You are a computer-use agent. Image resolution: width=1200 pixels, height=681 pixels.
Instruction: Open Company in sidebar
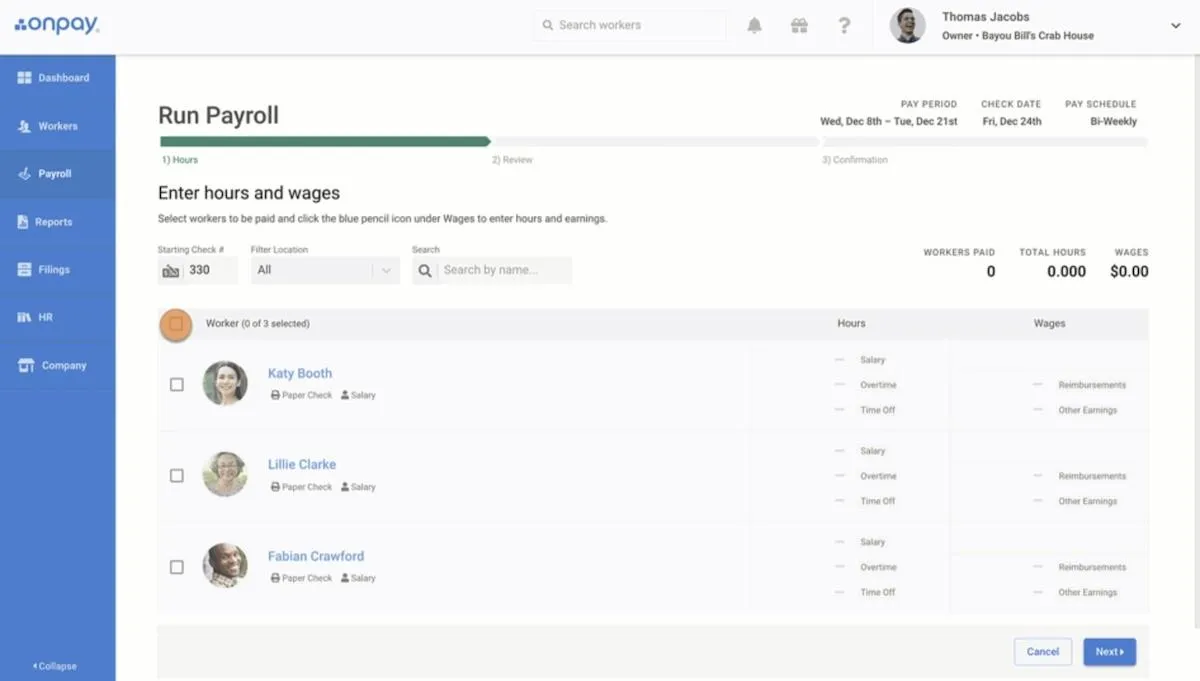point(58,366)
